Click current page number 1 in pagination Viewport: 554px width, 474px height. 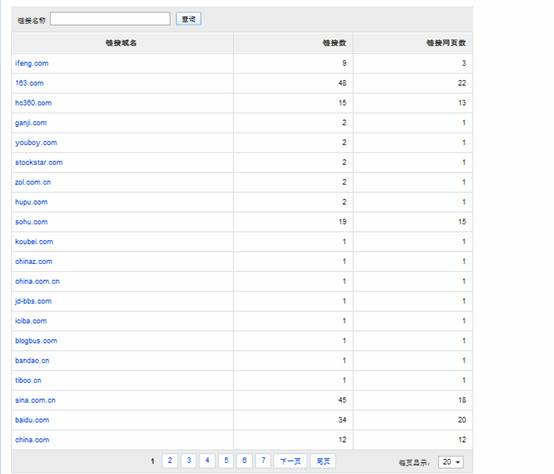pyautogui.click(x=153, y=461)
